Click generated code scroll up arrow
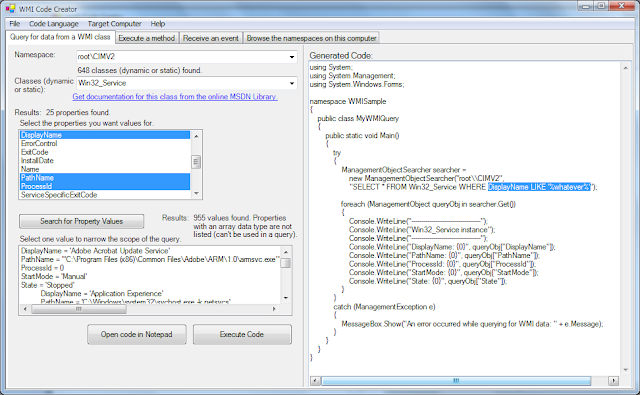The width and height of the screenshot is (640, 395). click(x=625, y=68)
